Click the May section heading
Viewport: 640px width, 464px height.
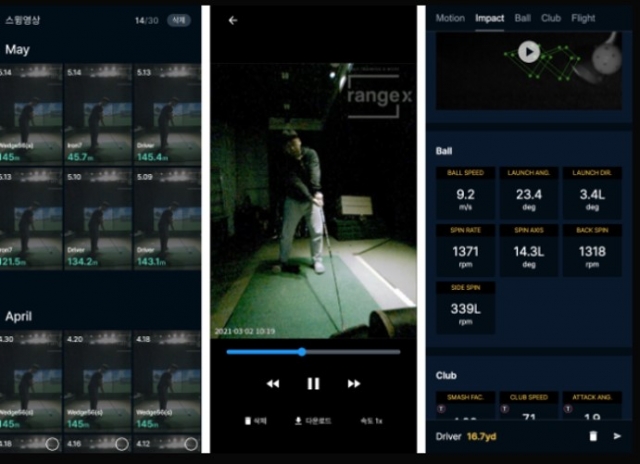pos(17,50)
